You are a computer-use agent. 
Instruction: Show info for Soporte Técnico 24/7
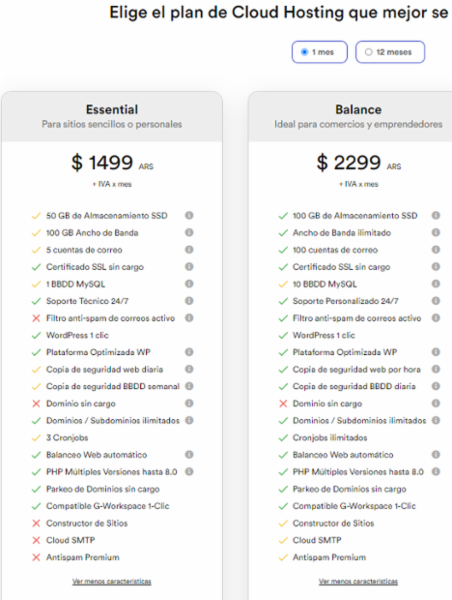[189, 301]
